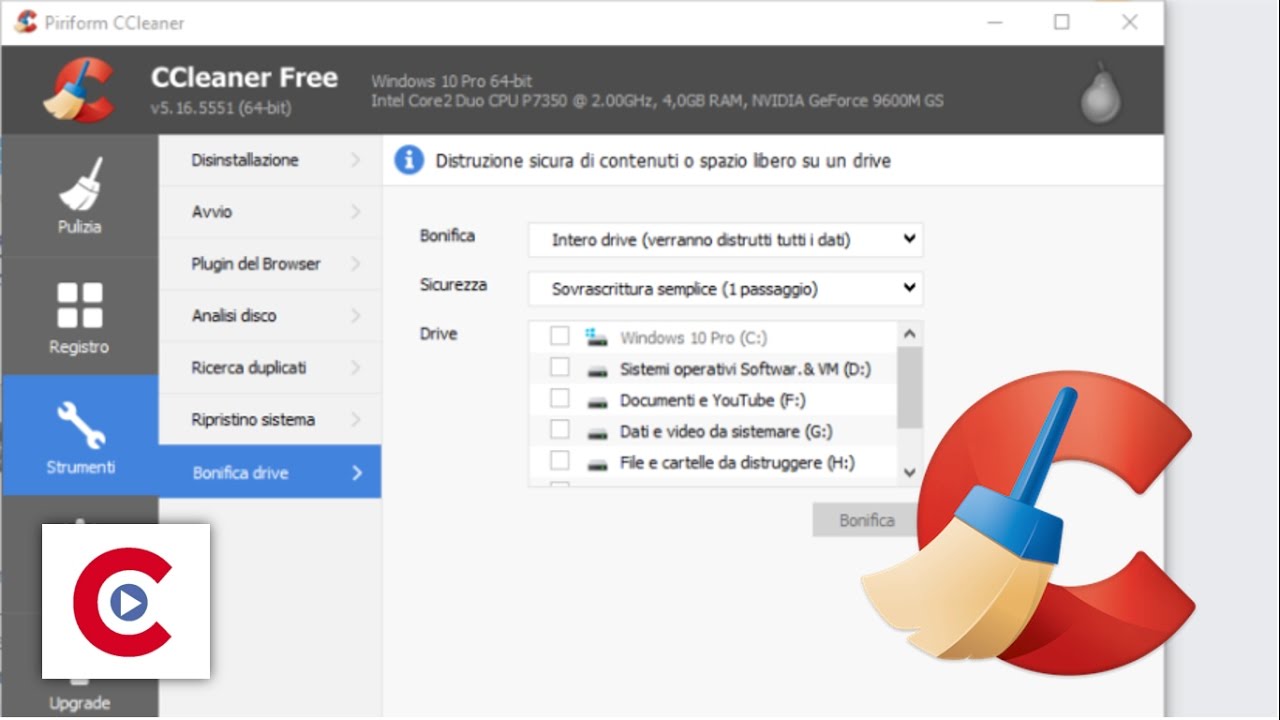Click the Sistemi operativi (D:) drive icon
The height and width of the screenshot is (720, 1280).
coord(597,370)
